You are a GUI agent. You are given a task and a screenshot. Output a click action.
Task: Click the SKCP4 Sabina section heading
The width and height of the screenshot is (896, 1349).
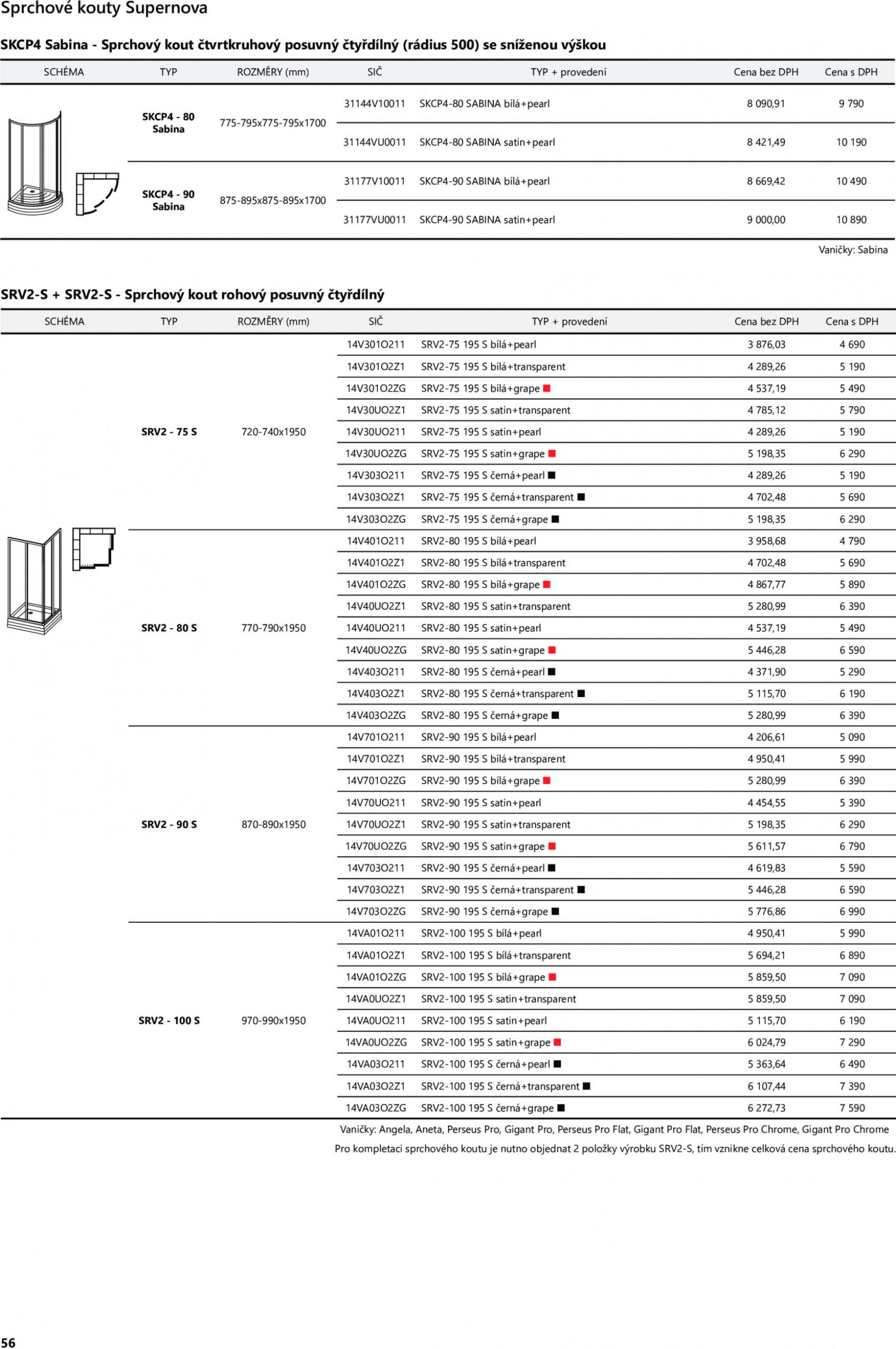tap(303, 45)
